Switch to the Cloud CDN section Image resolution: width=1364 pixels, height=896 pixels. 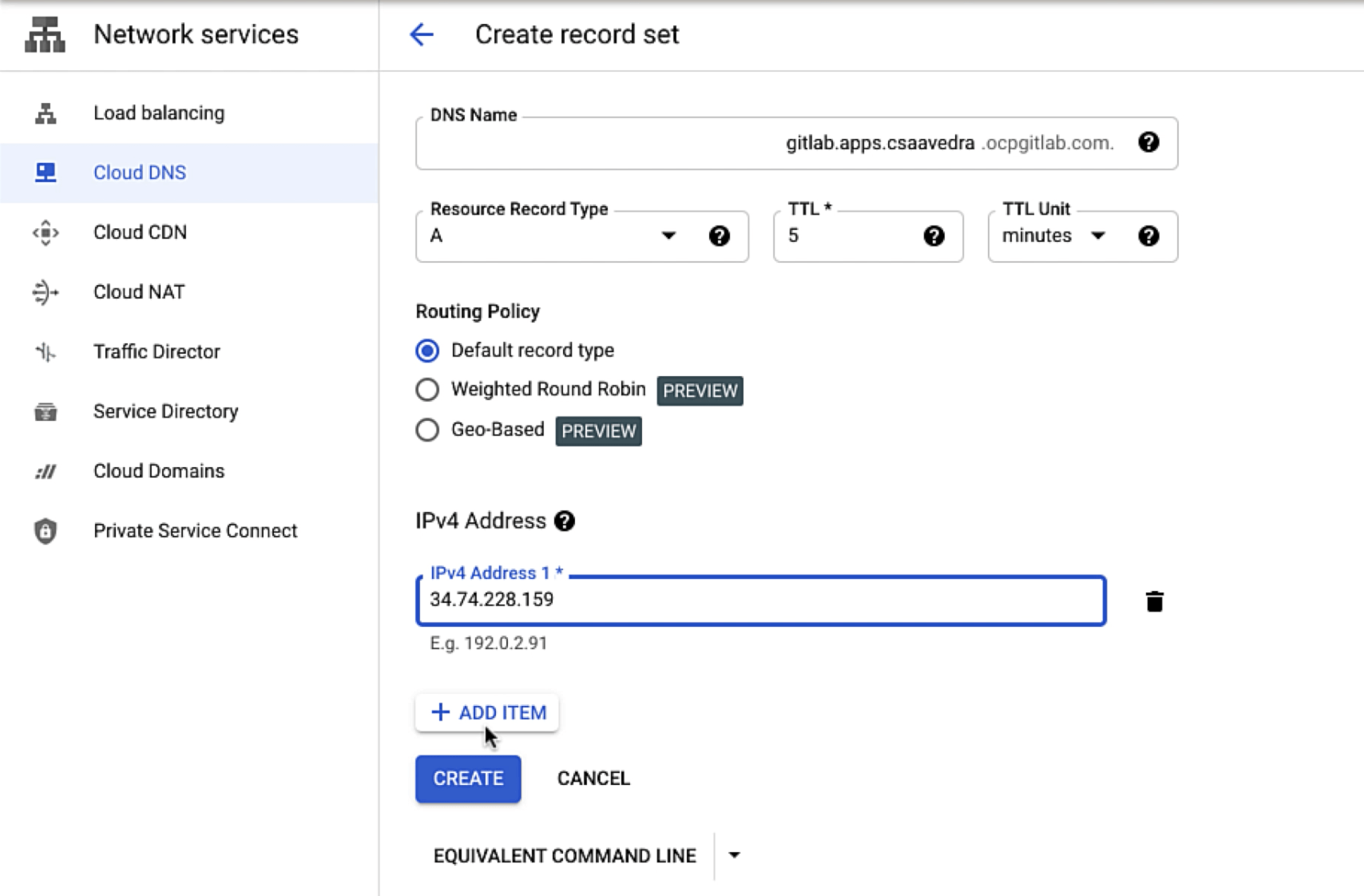46,232
